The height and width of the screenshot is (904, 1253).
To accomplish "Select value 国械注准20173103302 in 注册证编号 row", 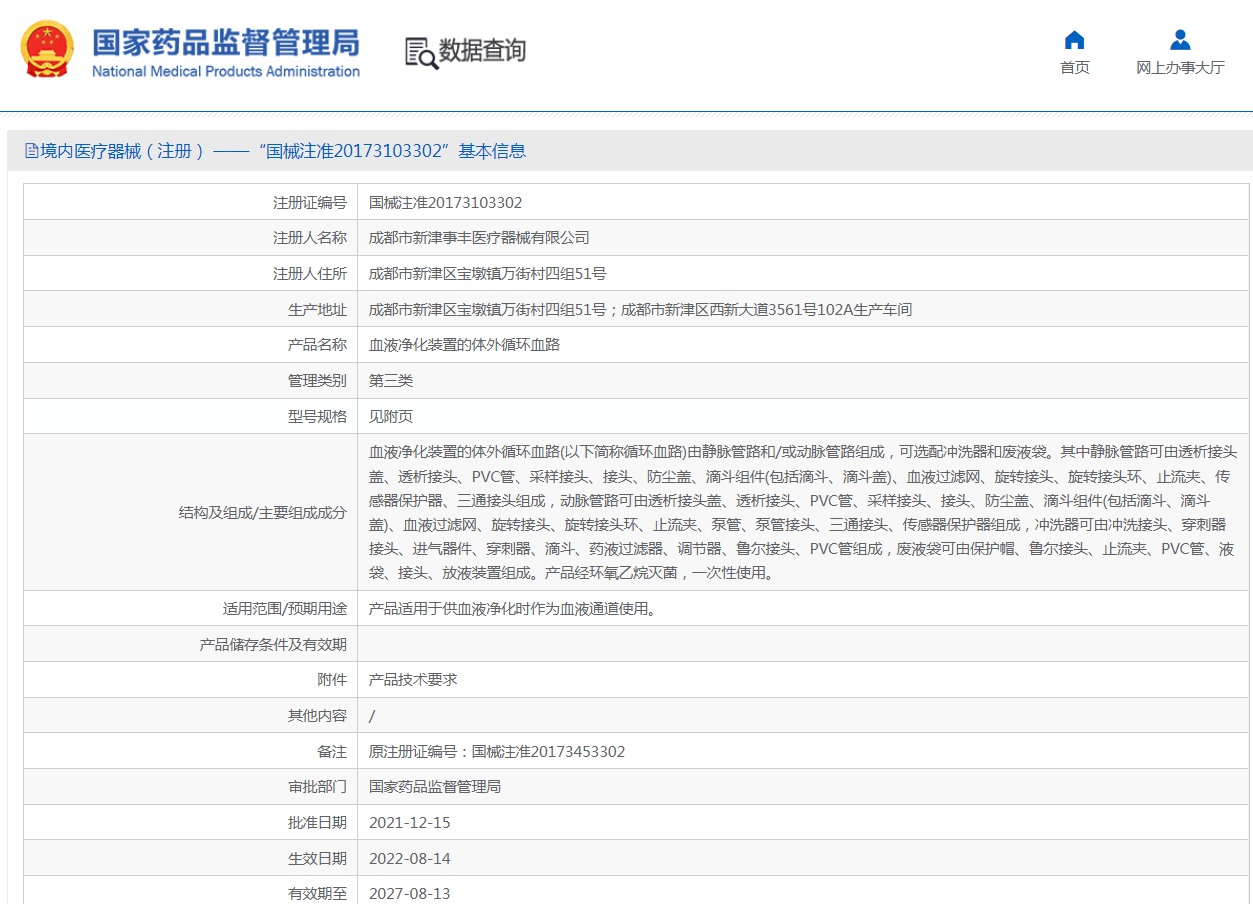I will 446,203.
